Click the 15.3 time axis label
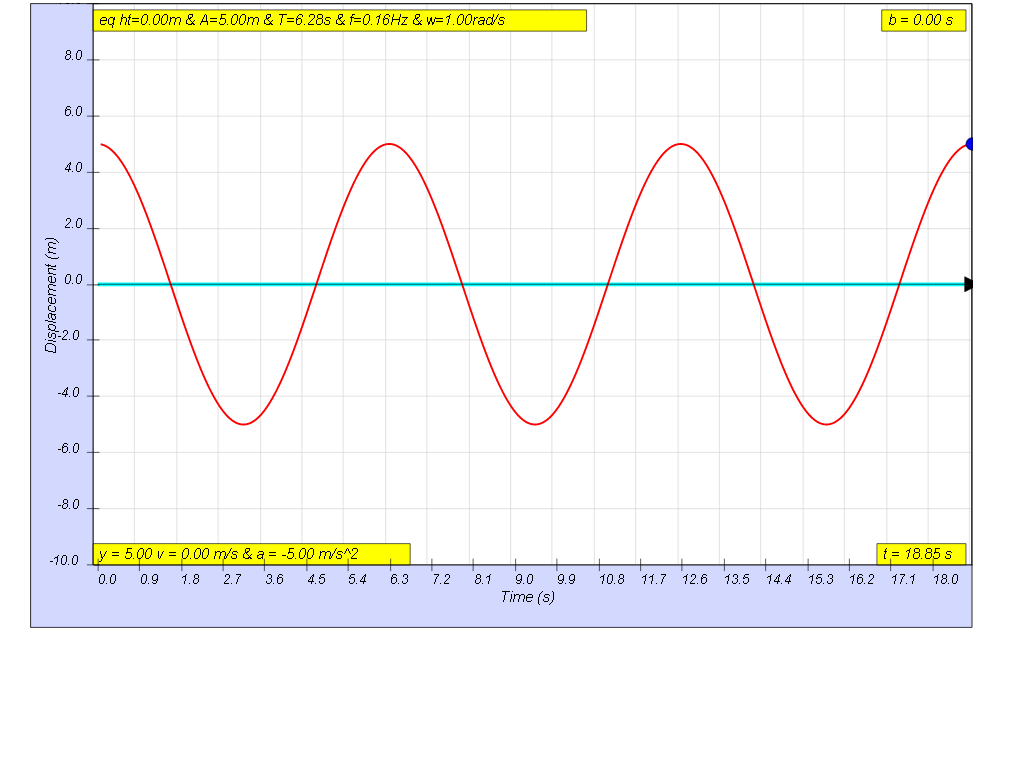 coord(821,579)
